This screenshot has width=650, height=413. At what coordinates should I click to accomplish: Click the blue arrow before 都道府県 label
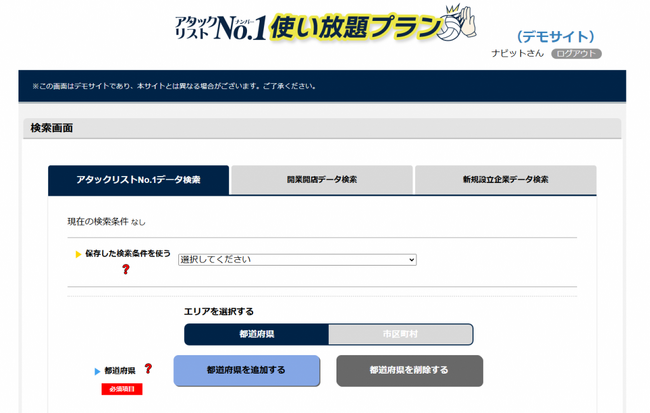tap(97, 371)
